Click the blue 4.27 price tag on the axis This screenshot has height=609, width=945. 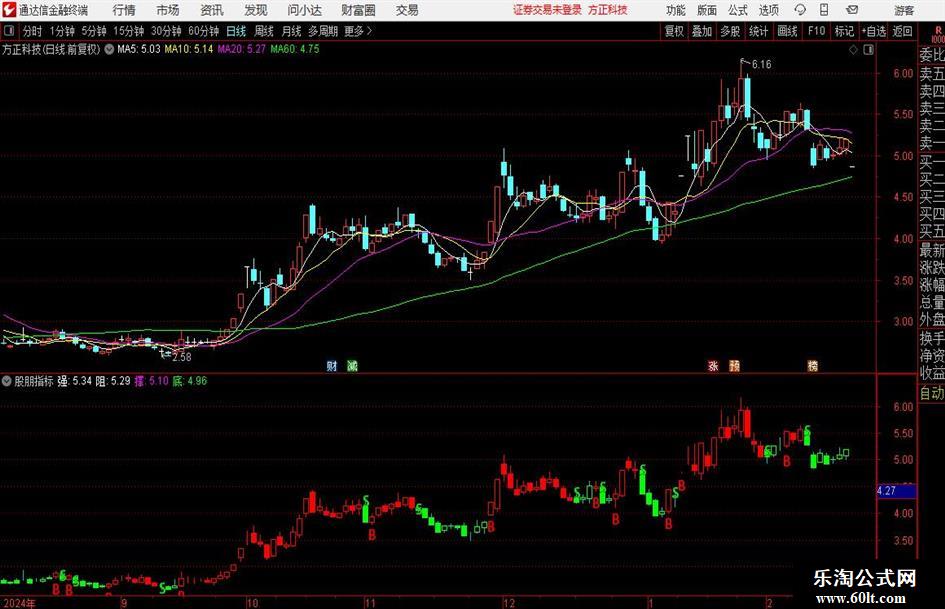click(x=896, y=491)
